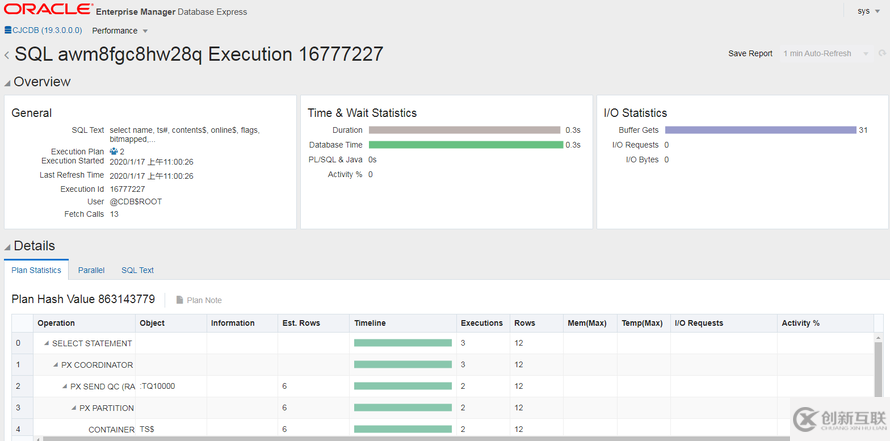Click the refresh icon next to Auto-Refresh
Screen dimensions: 890x441
click(867, 53)
